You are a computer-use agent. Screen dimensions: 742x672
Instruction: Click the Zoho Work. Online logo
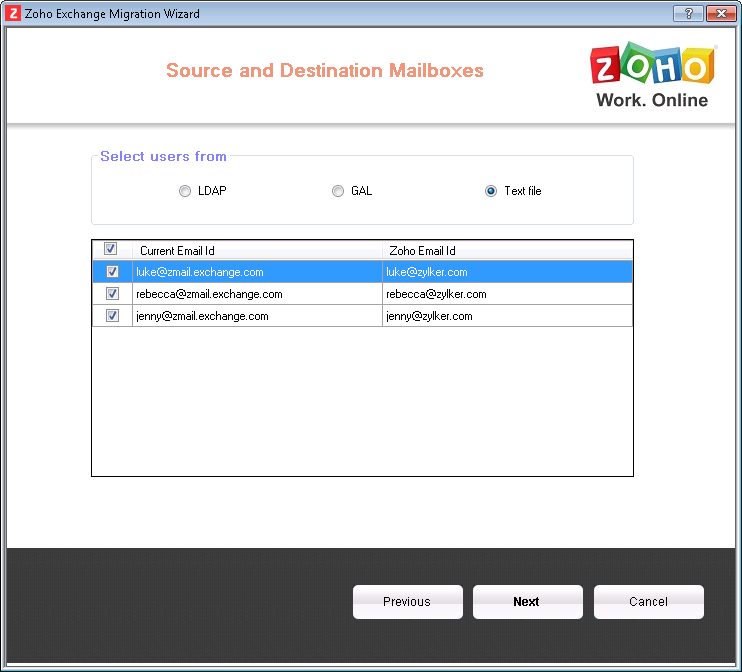click(x=652, y=75)
